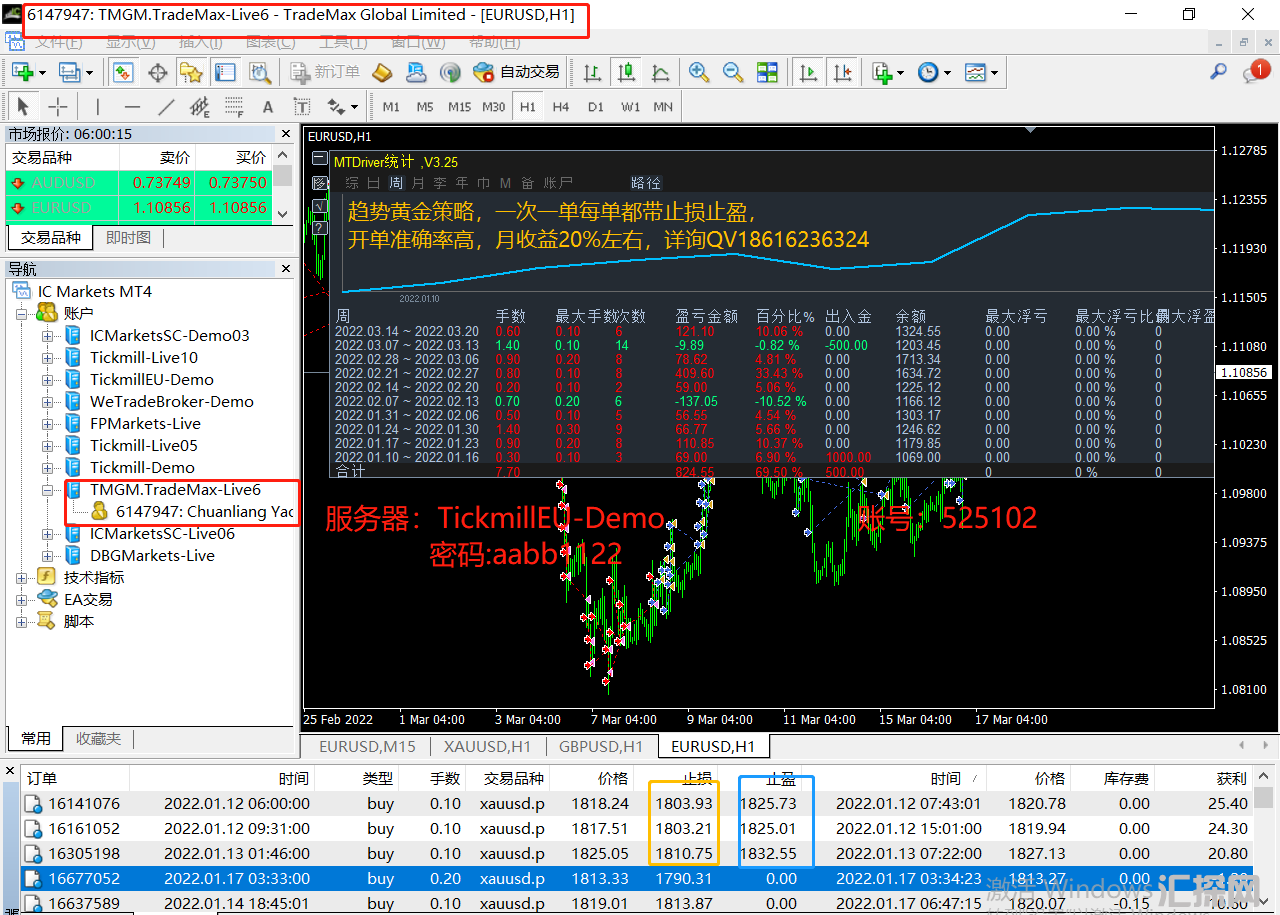Screen dimensions: 1280x915
Task: Open the 即时图 tick chart tab
Action: 128,238
